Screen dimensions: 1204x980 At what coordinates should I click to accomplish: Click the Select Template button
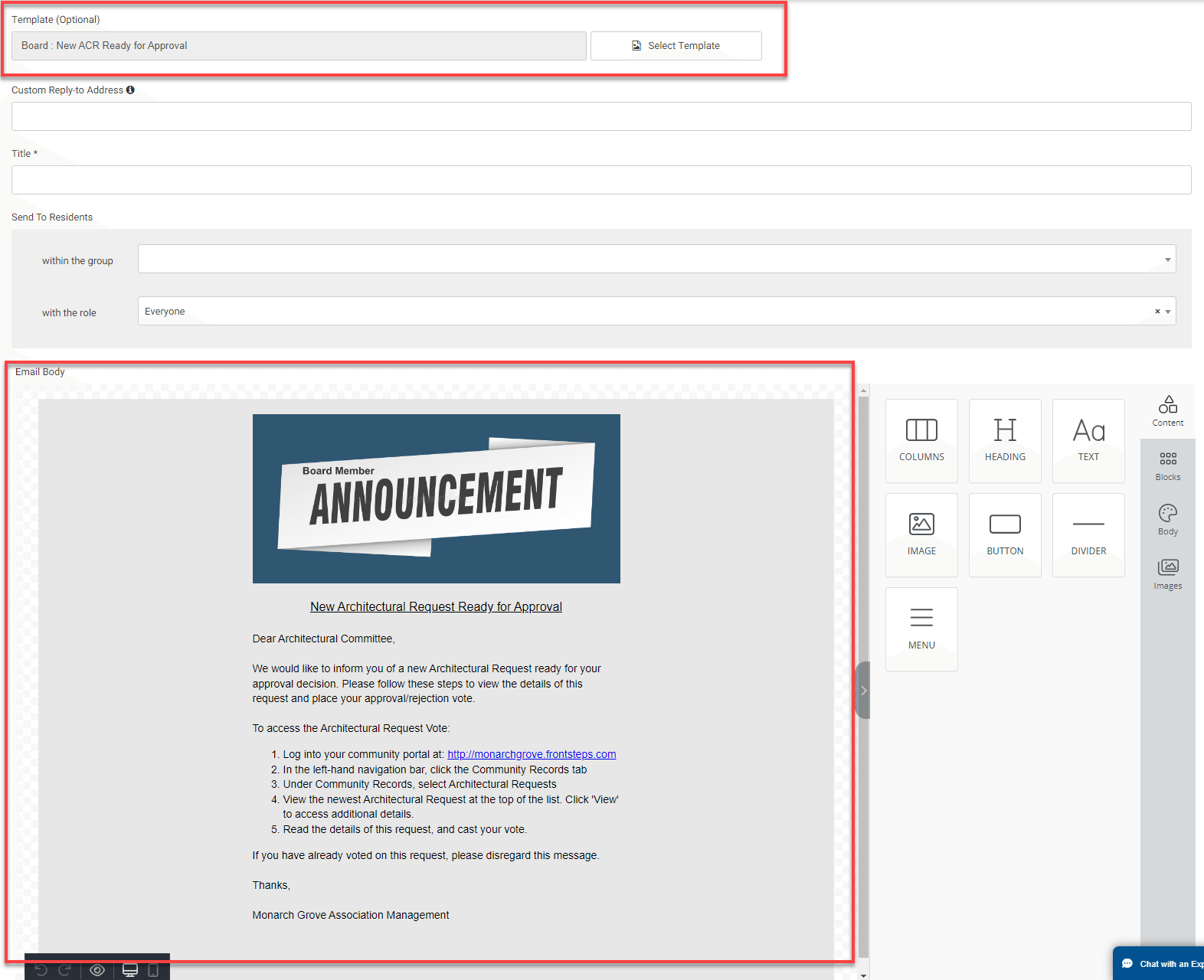(676, 46)
